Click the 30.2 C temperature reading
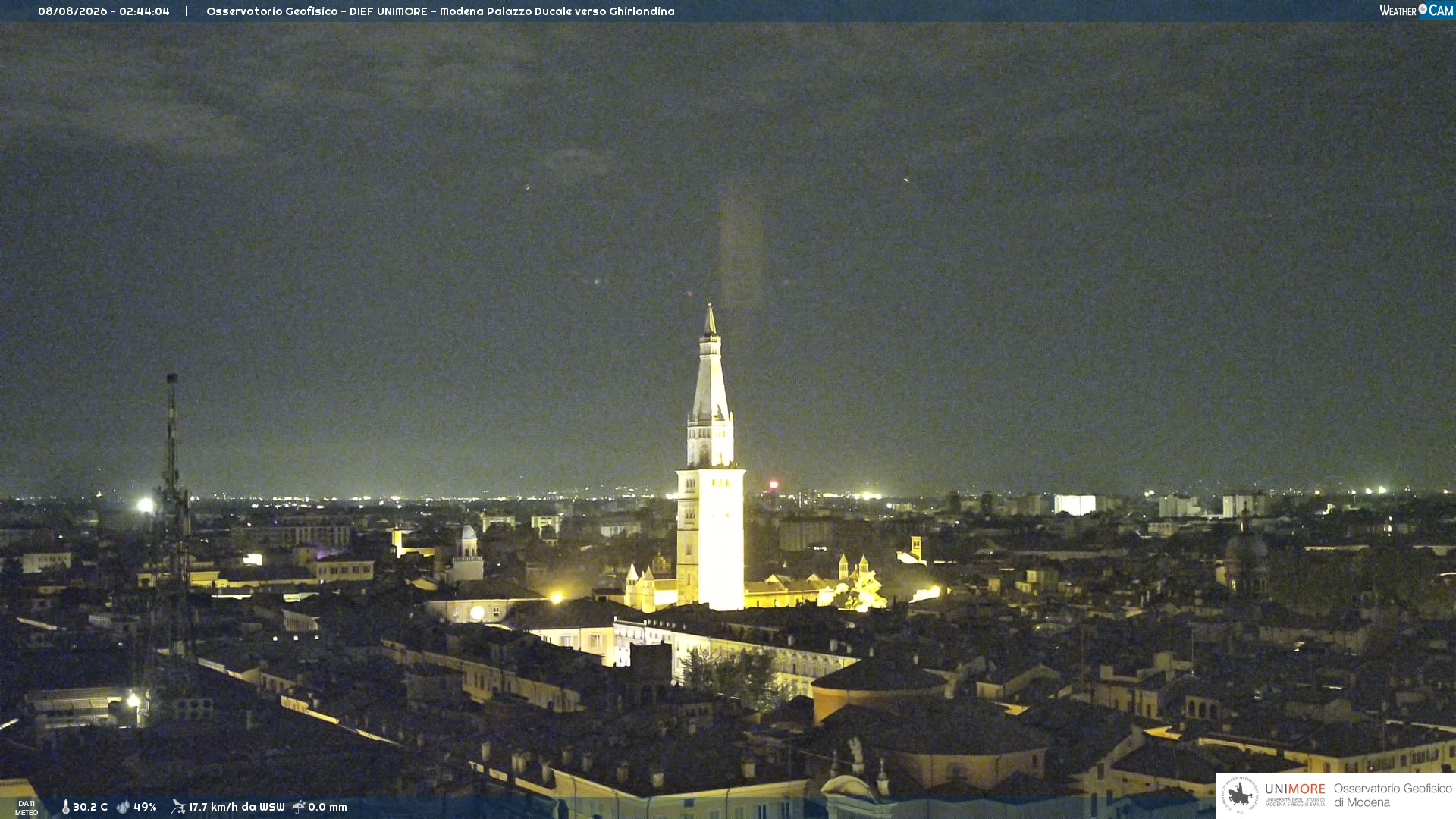Viewport: 1456px width, 819px height. pyautogui.click(x=90, y=807)
